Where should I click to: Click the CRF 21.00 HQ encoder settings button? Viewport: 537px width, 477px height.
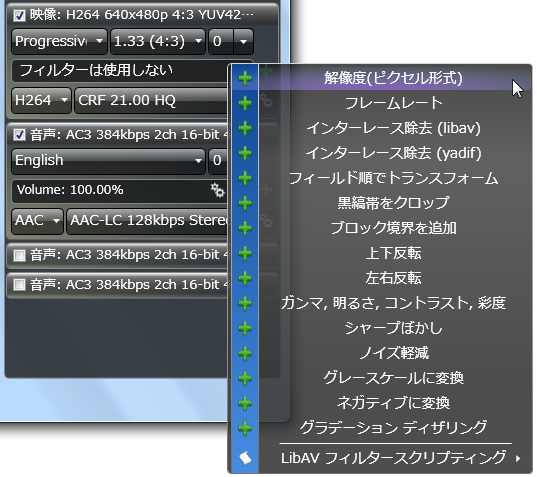click(x=151, y=101)
